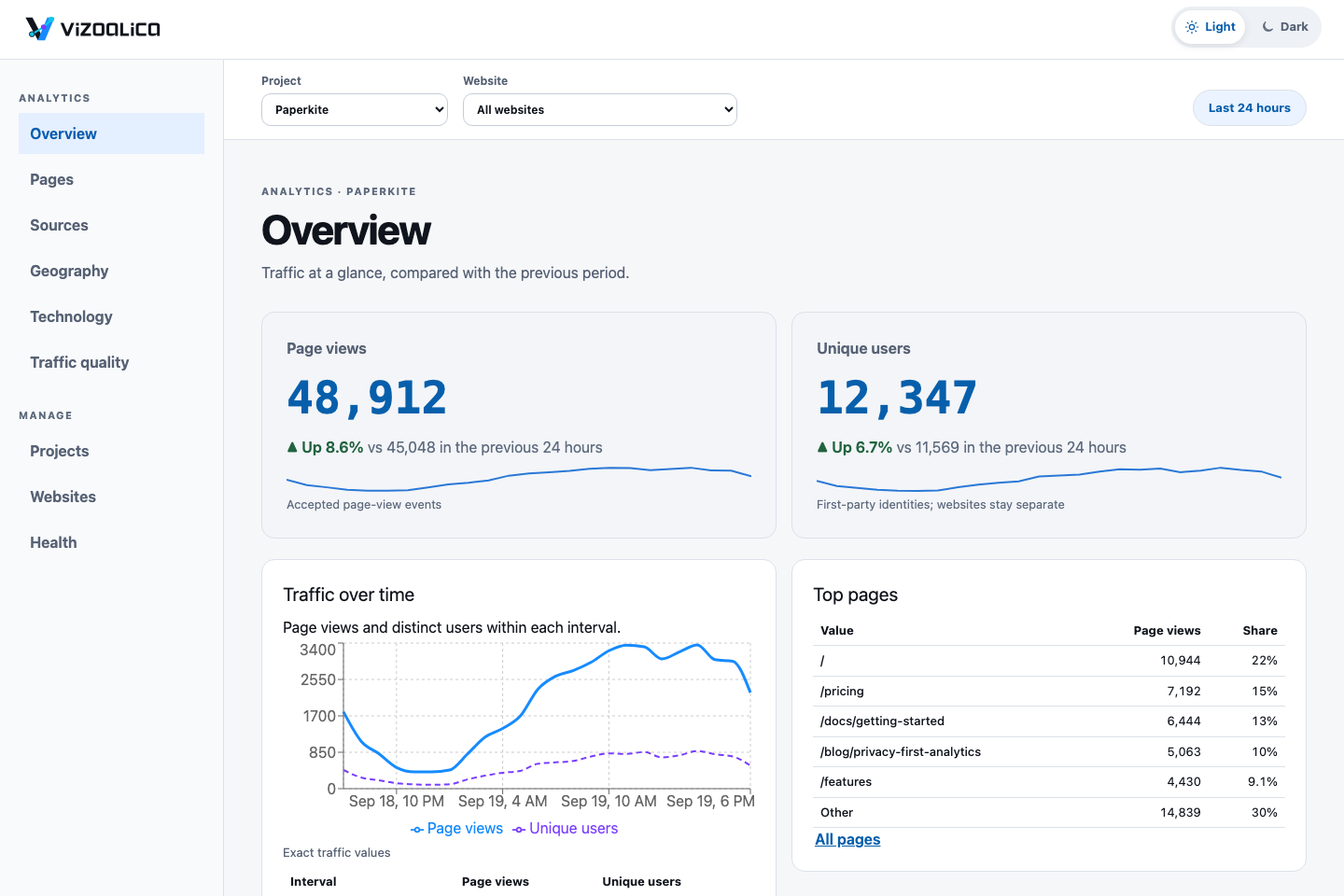This screenshot has width=1344, height=896.
Task: Open Websites under Manage
Action: [x=111, y=497]
